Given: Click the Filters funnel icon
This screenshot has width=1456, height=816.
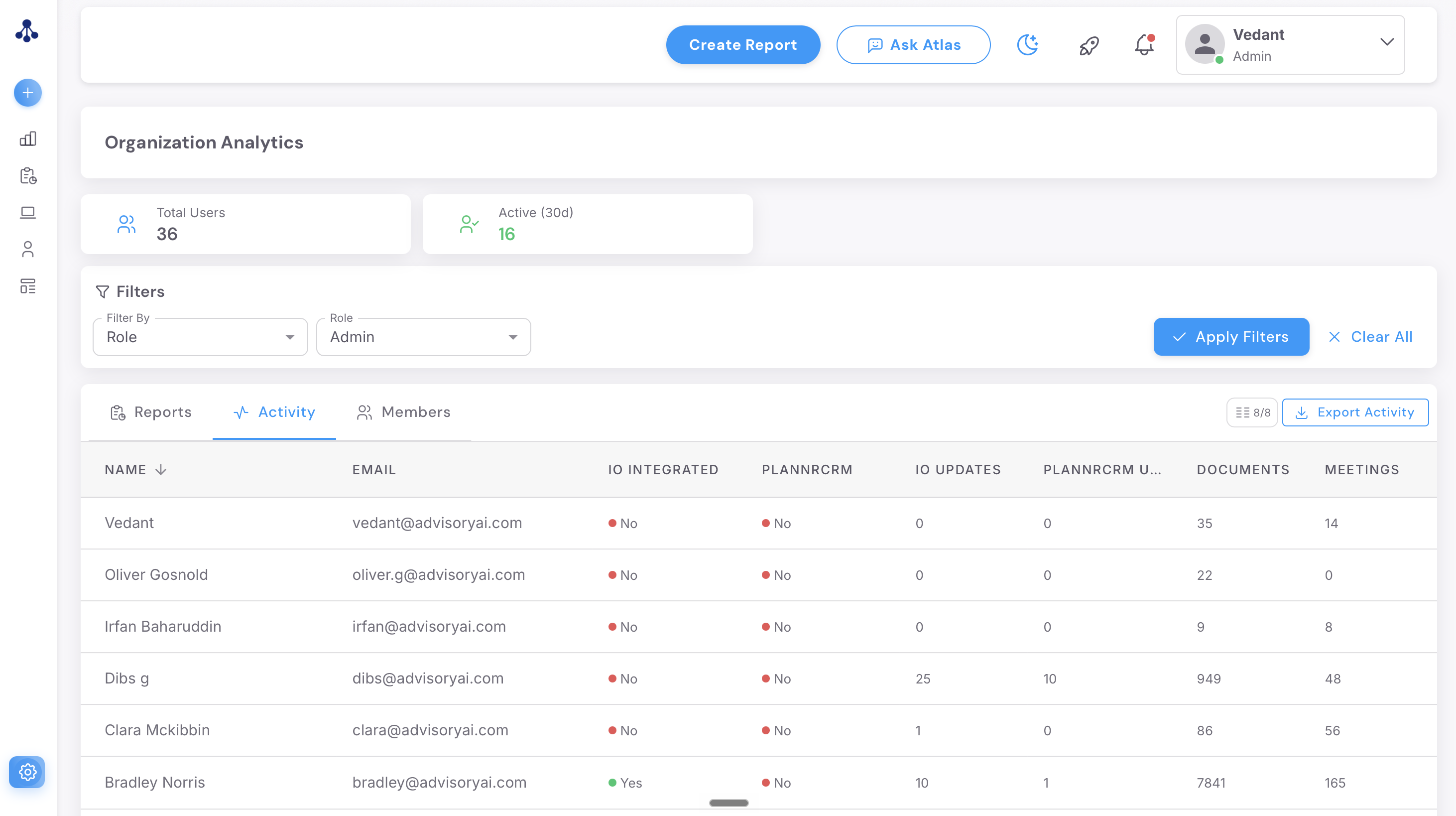Looking at the screenshot, I should coord(102,292).
